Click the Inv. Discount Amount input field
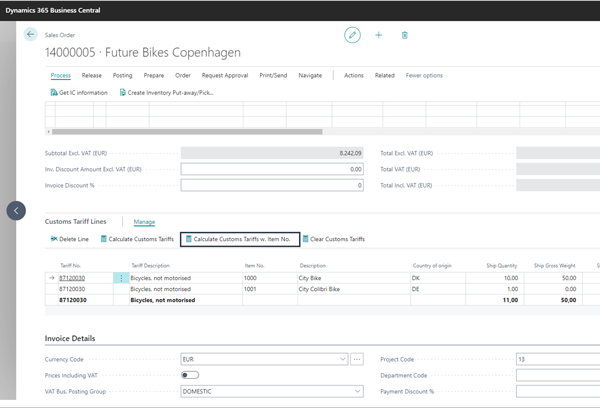This screenshot has height=408, width=600. (x=272, y=169)
